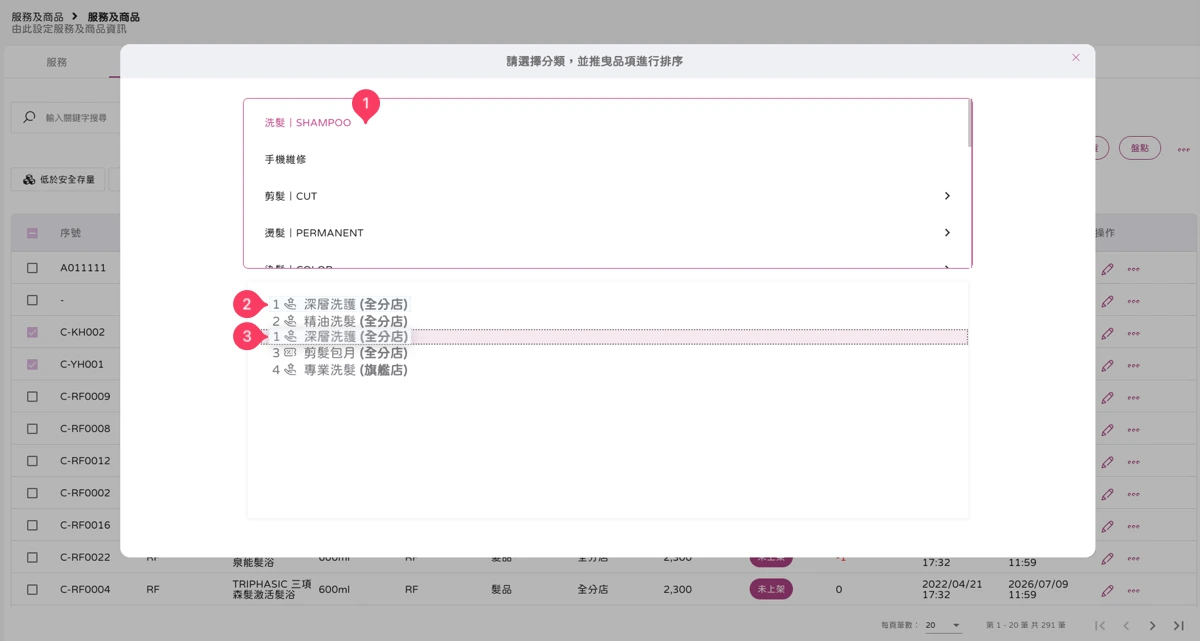1200x641 pixels.
Task: Check the box for background row C-RF0009
Action: pos(32,396)
